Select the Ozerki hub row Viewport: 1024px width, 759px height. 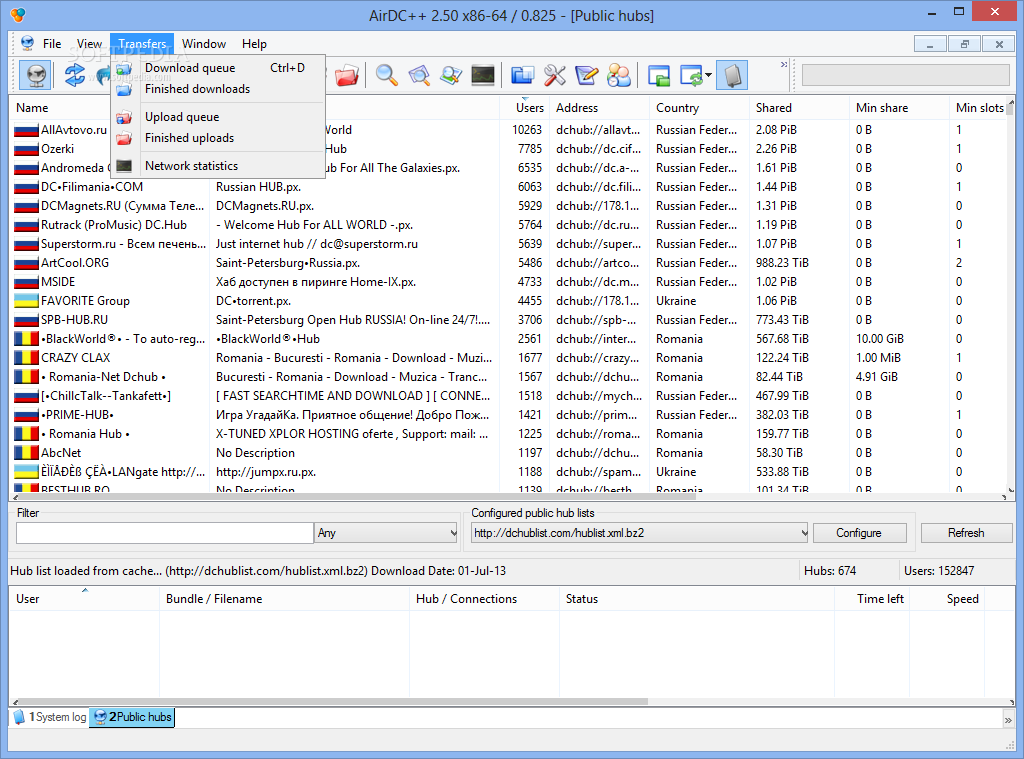point(508,149)
